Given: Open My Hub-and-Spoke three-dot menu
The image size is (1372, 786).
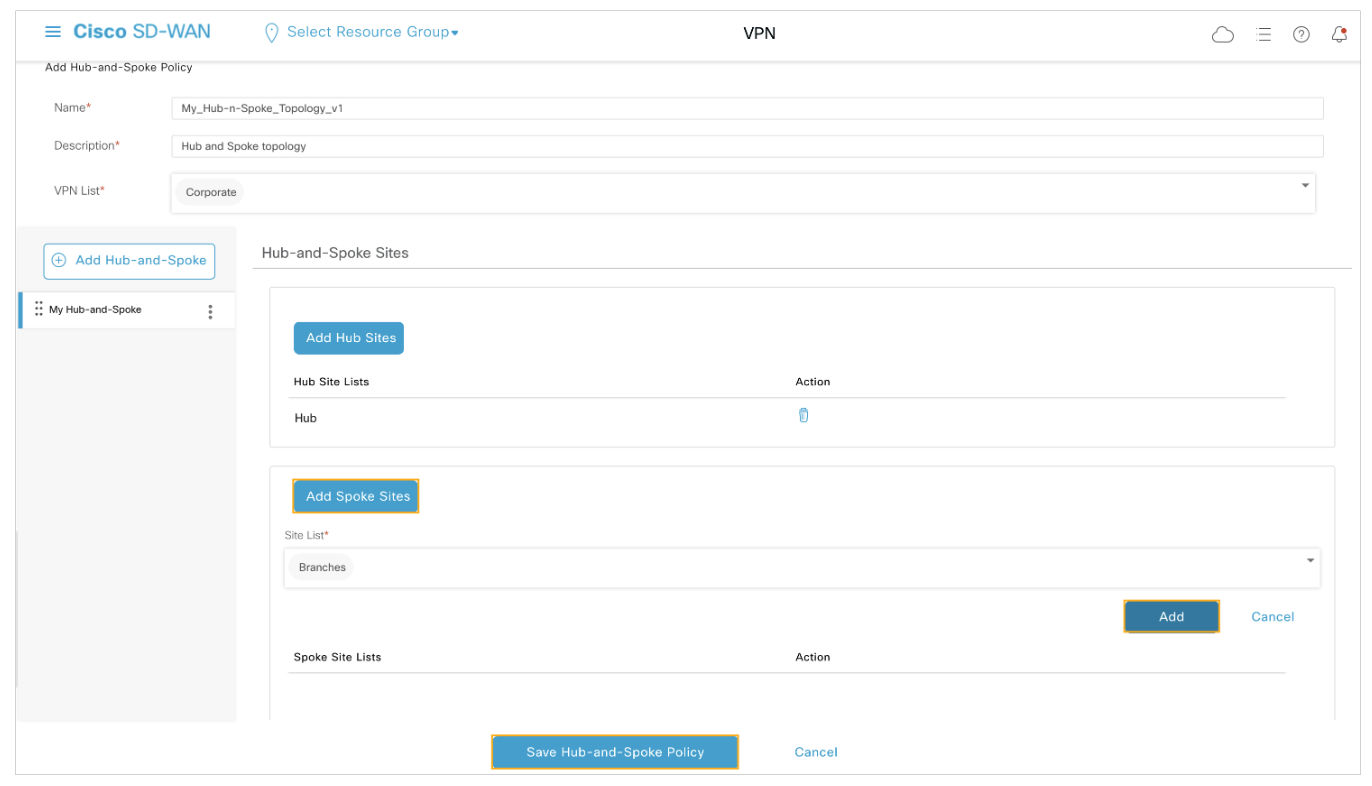Looking at the screenshot, I should pyautogui.click(x=210, y=311).
